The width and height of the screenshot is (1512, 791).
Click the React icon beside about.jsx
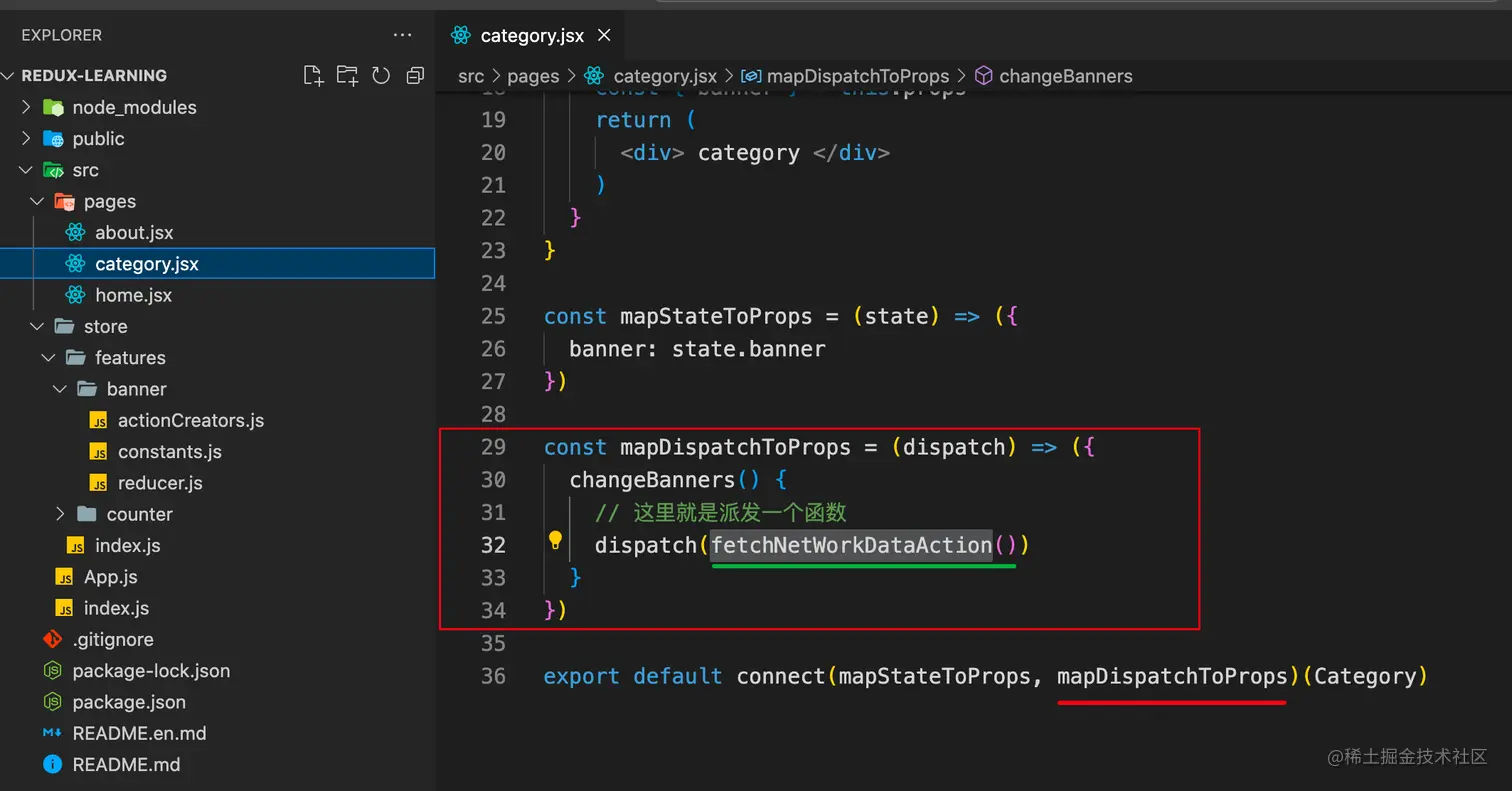(x=76, y=233)
